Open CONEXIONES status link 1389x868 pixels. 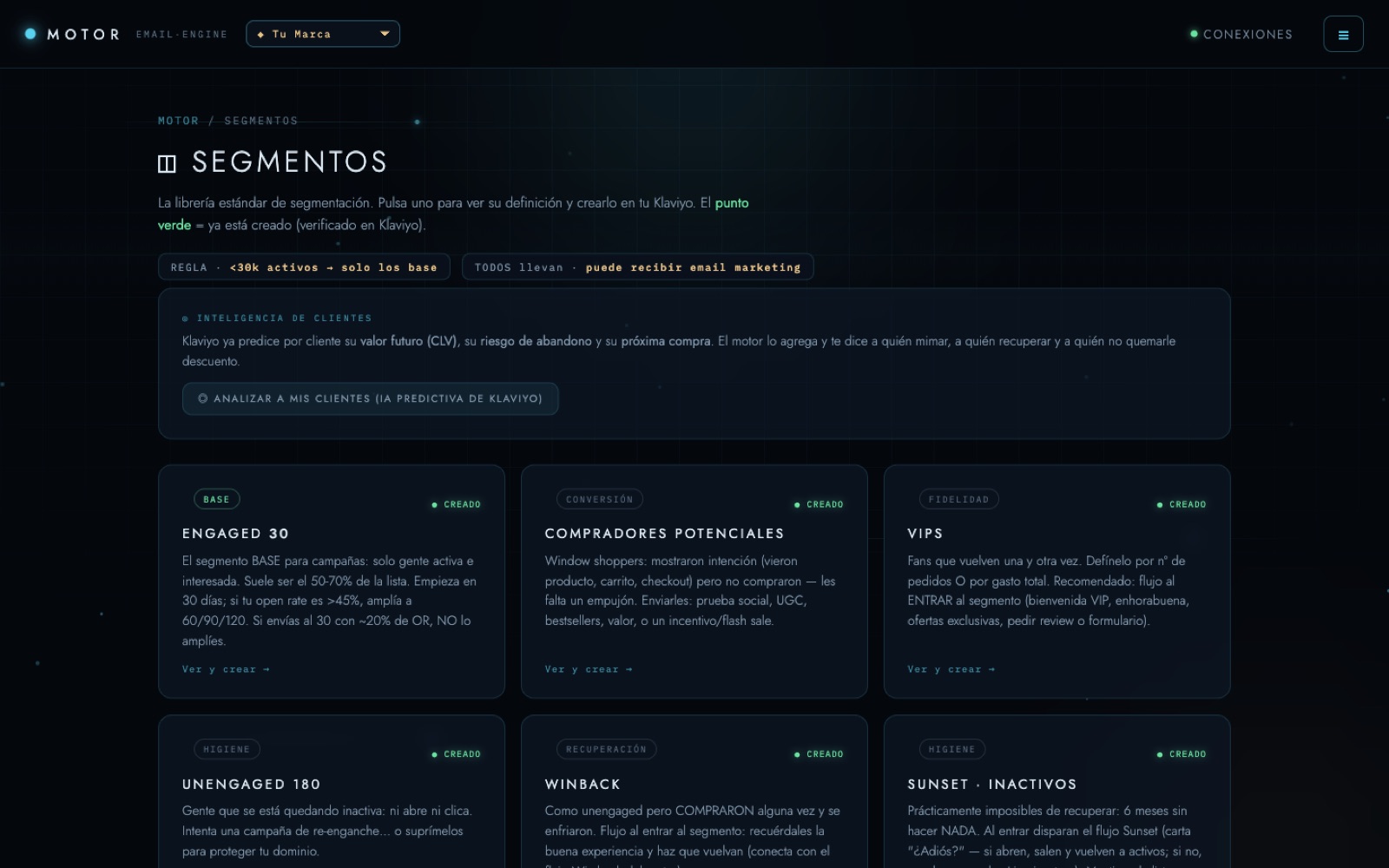click(x=1241, y=34)
